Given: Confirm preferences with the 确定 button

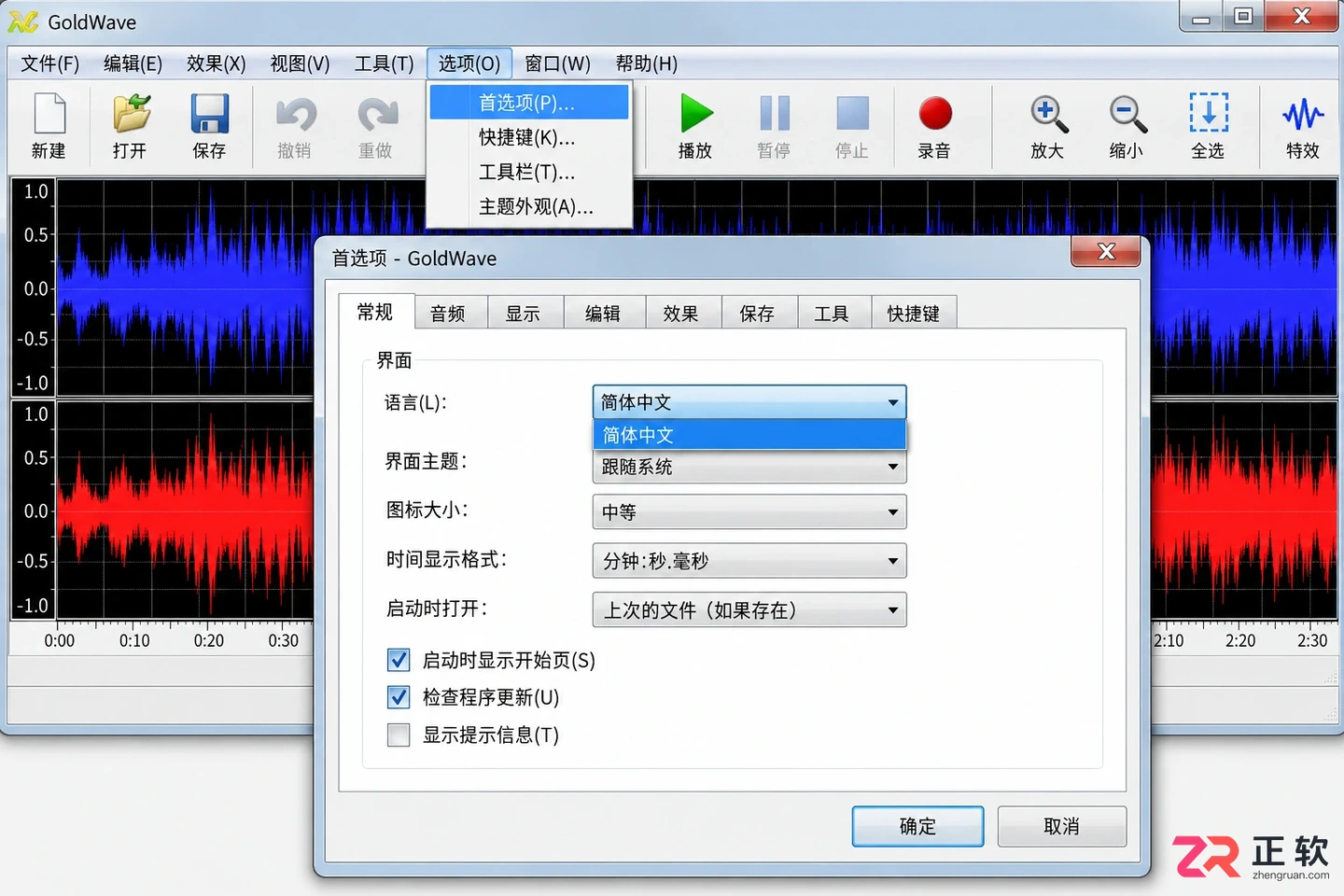Looking at the screenshot, I should click(x=917, y=826).
